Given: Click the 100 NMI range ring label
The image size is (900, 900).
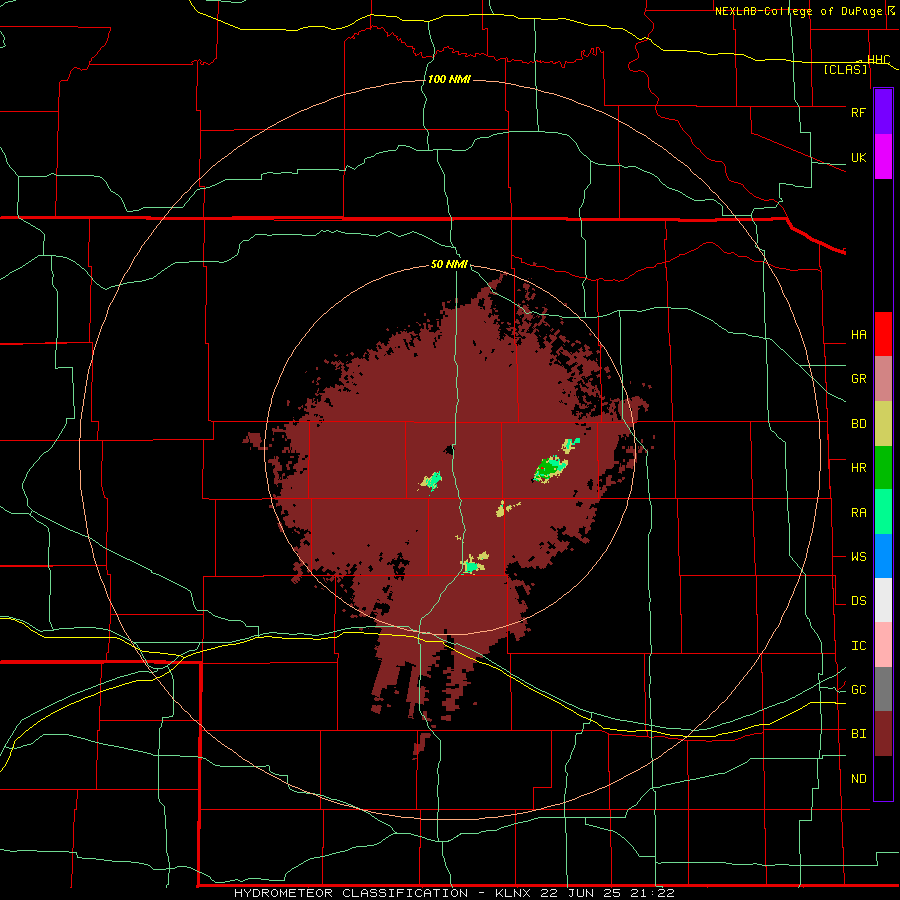Looking at the screenshot, I should pyautogui.click(x=449, y=79).
